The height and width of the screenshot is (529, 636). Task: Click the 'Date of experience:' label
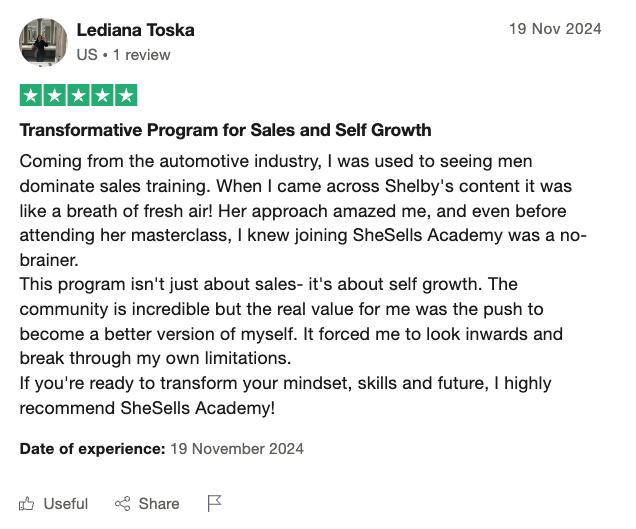pos(92,449)
